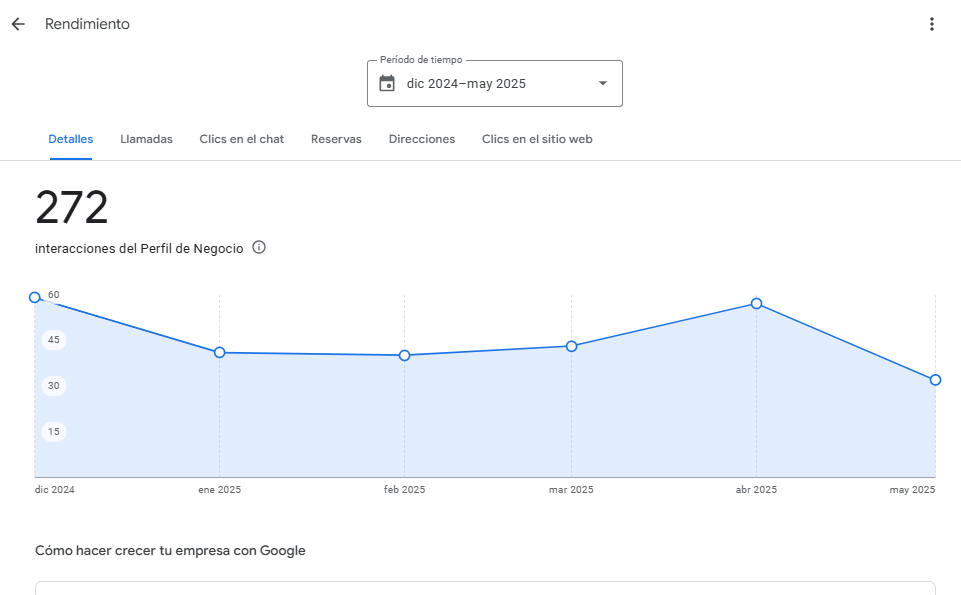Image resolution: width=961 pixels, height=595 pixels.
Task: Select the ene 2025 chart data point
Action: tap(219, 352)
